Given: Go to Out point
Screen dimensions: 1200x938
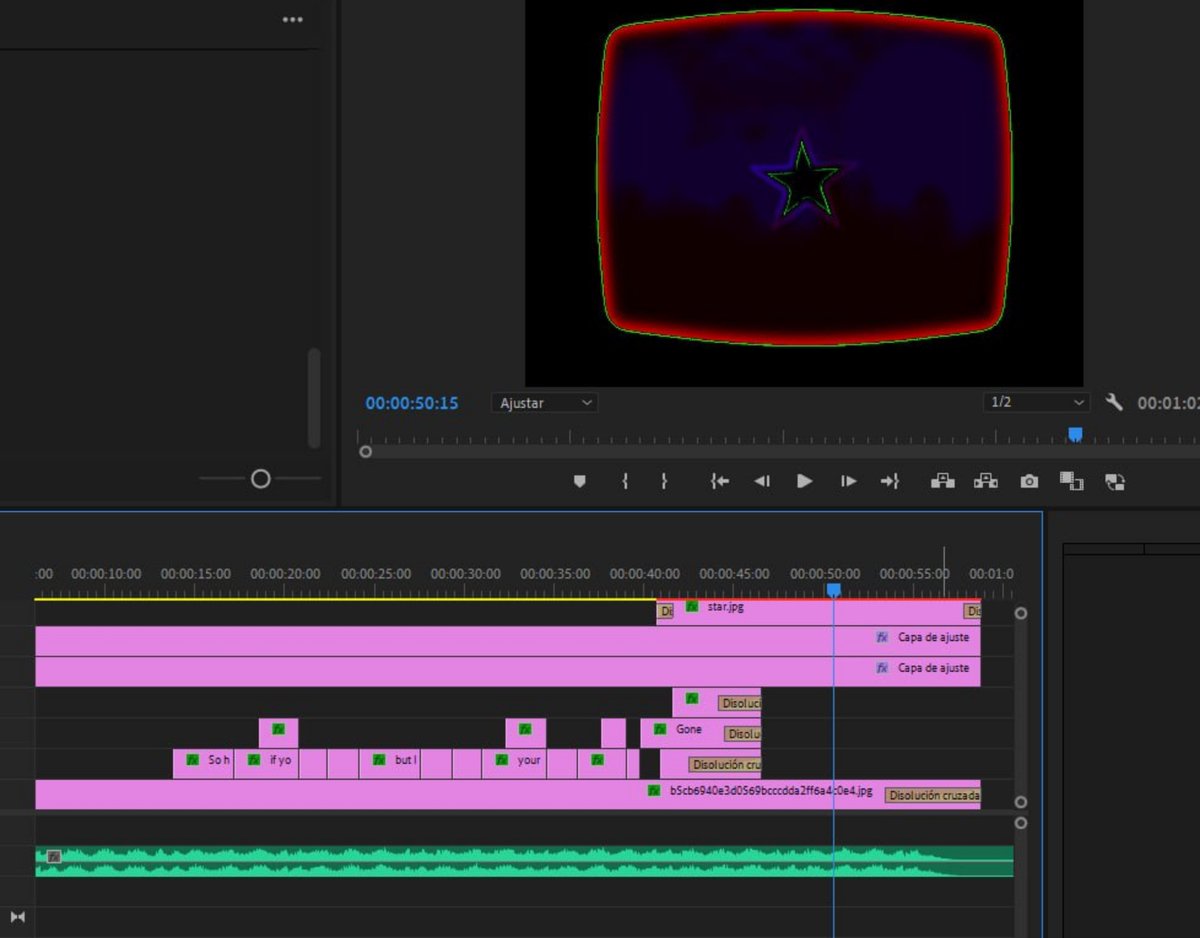Looking at the screenshot, I should 890,481.
